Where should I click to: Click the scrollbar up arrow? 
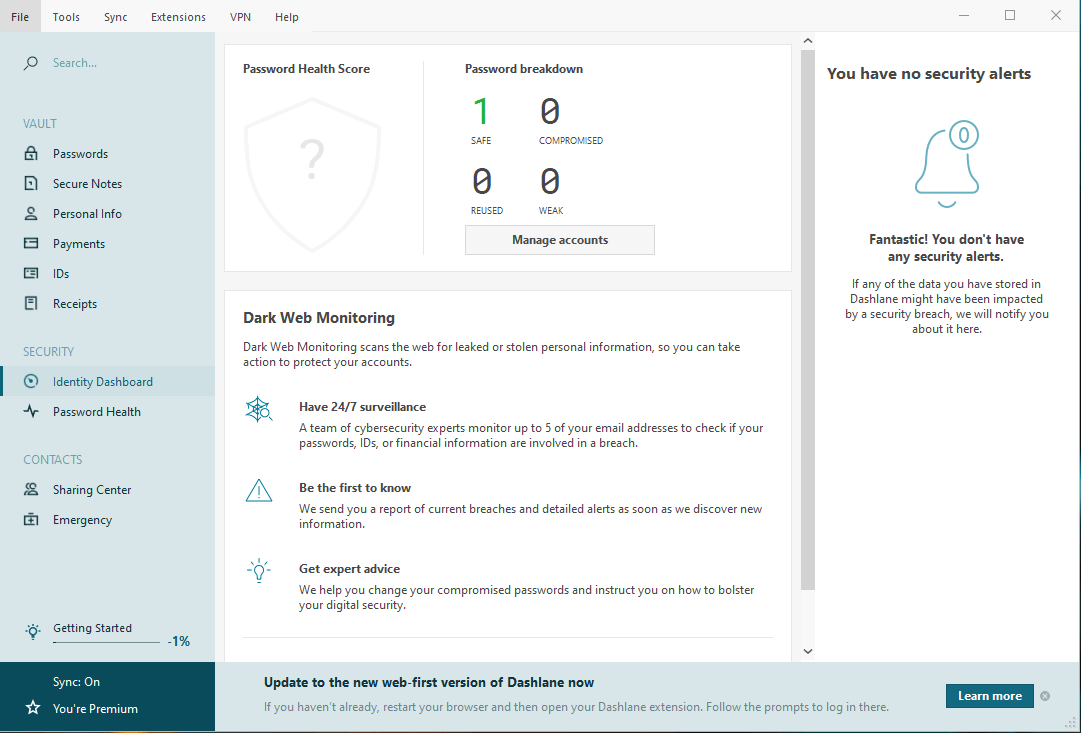tap(808, 41)
